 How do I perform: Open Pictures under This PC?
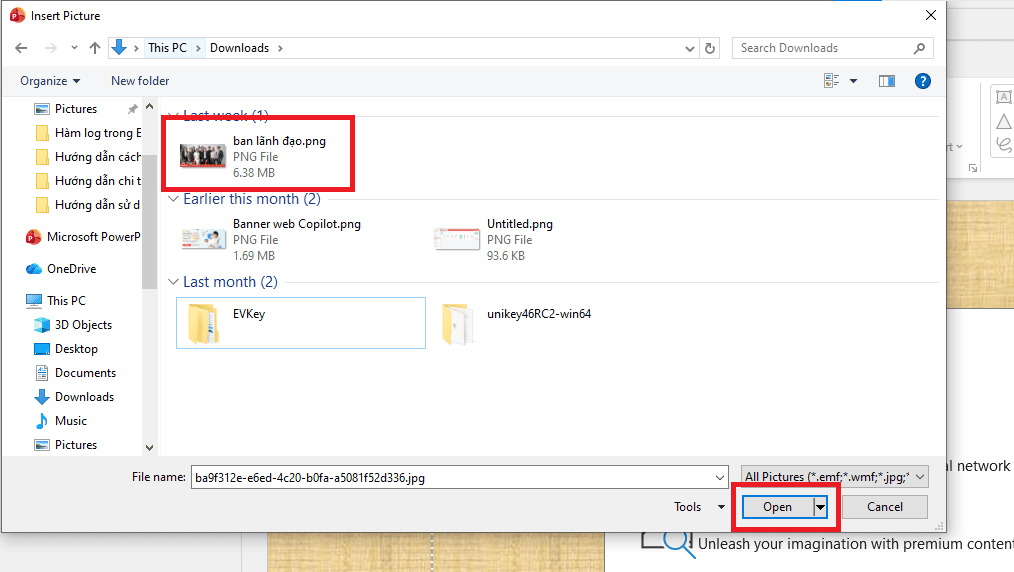tap(66, 445)
